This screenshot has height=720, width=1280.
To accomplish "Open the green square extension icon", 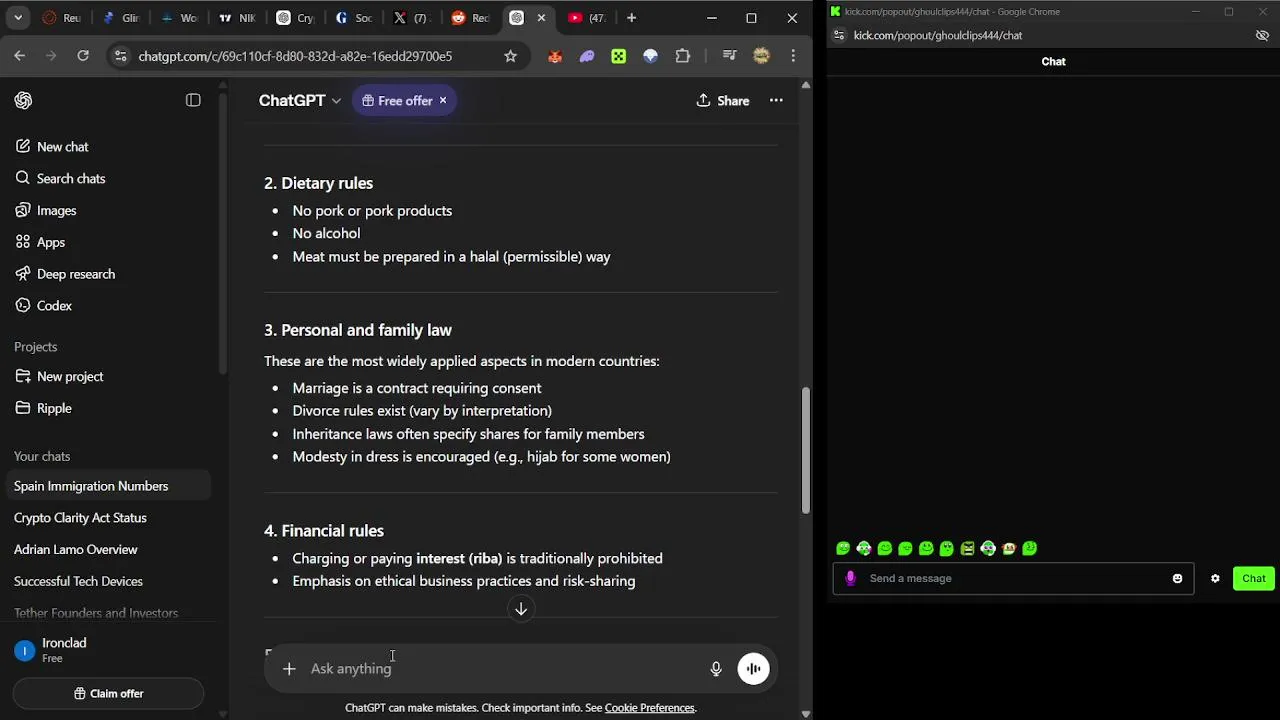I will [619, 56].
